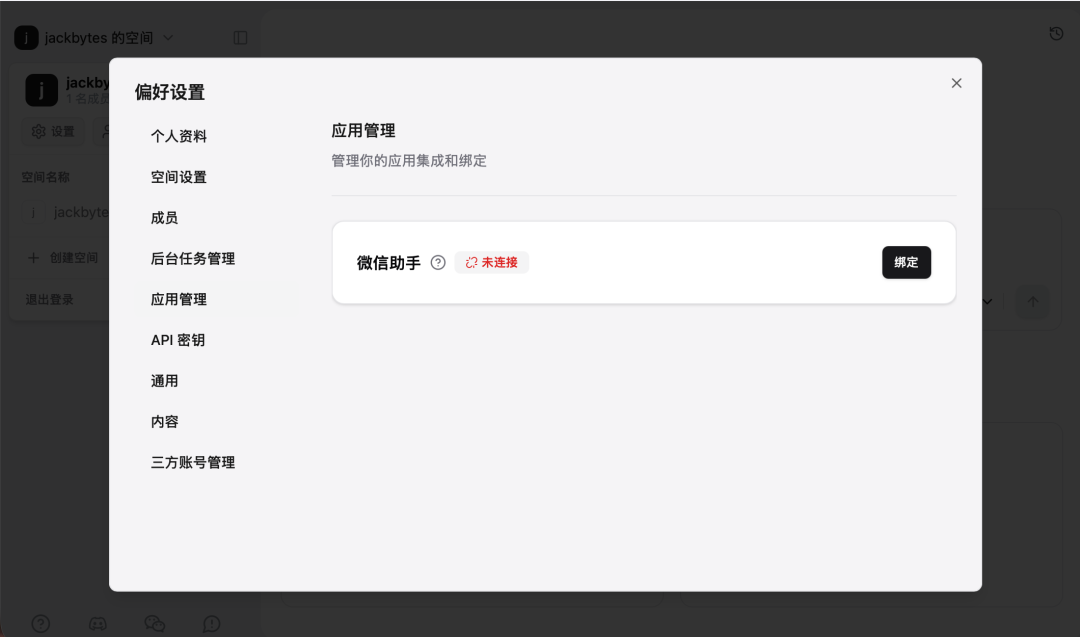Screen dimensions: 1080x637
Task: Open the 个人资料 settings section
Action: 179,136
